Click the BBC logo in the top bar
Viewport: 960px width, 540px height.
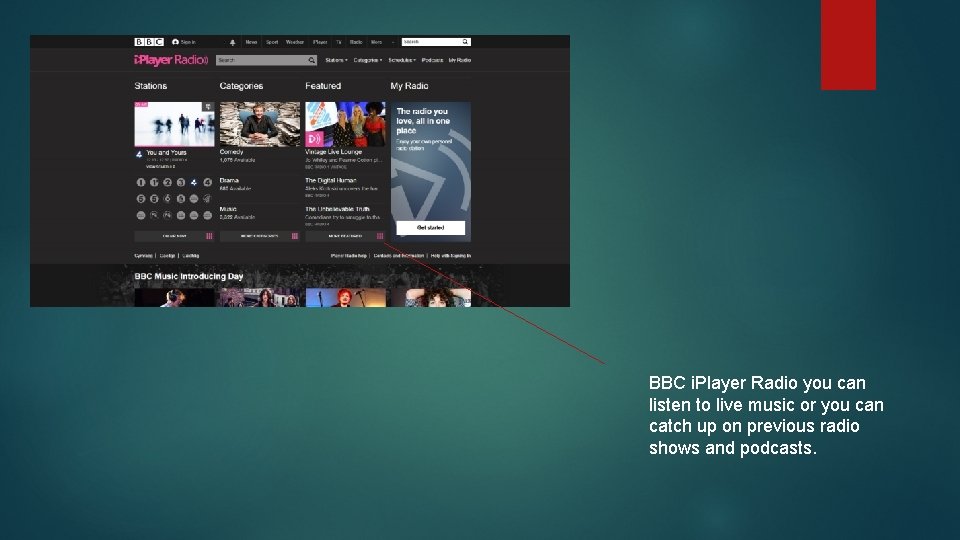(x=149, y=42)
